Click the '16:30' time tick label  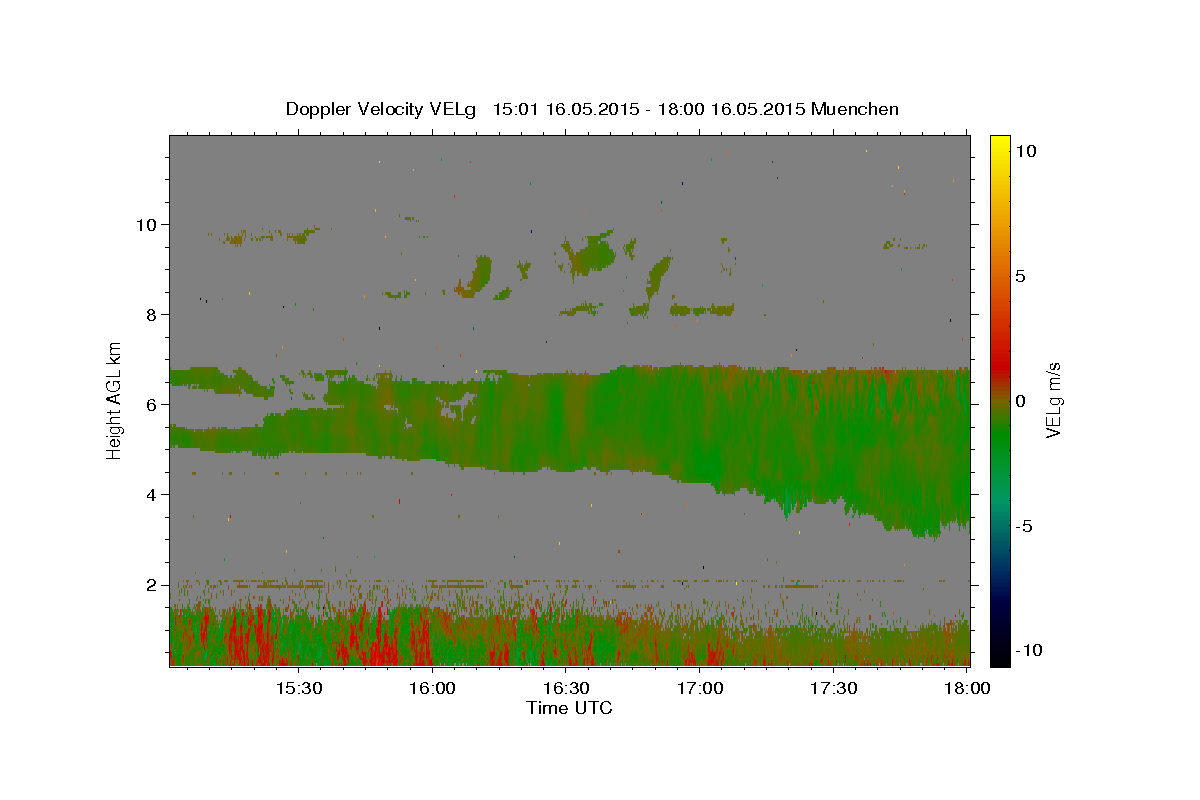566,688
